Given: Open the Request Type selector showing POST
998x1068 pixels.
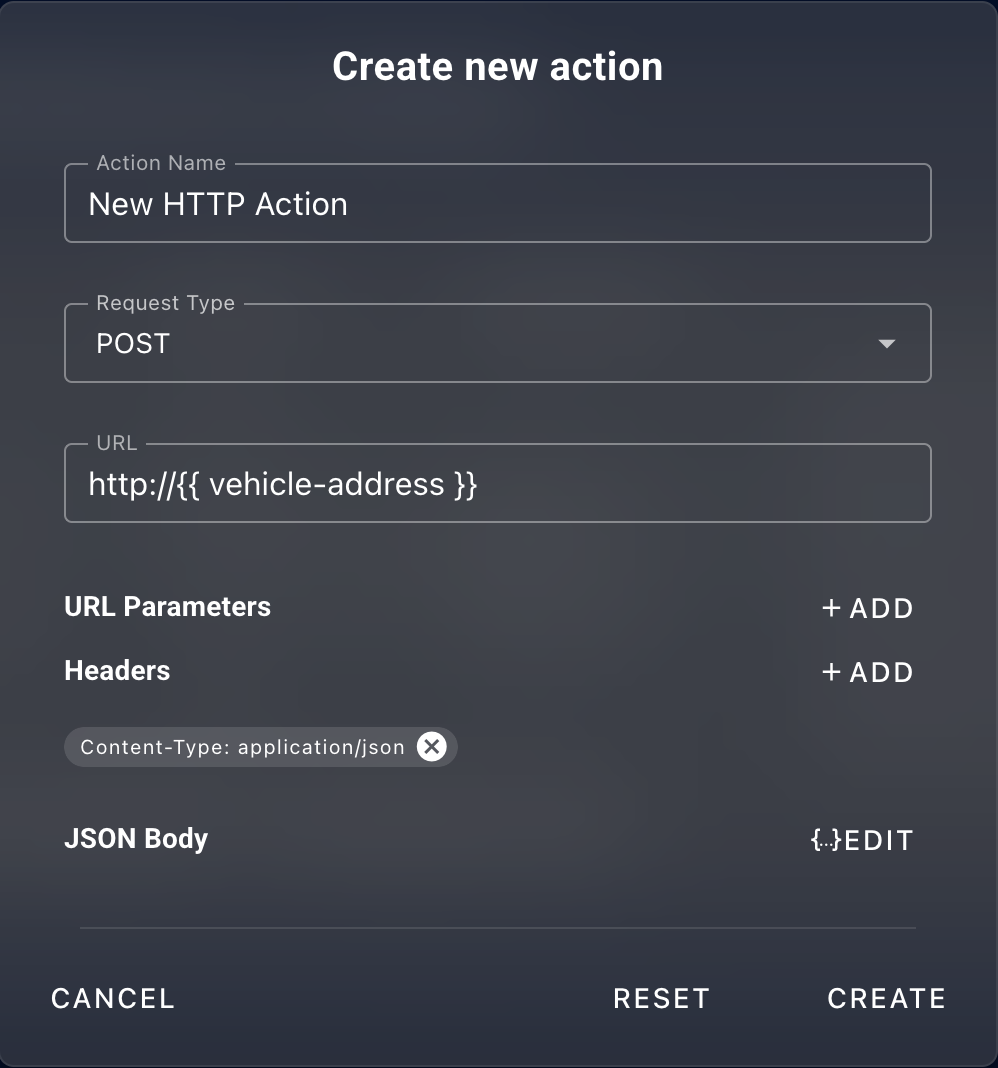Looking at the screenshot, I should [x=497, y=343].
